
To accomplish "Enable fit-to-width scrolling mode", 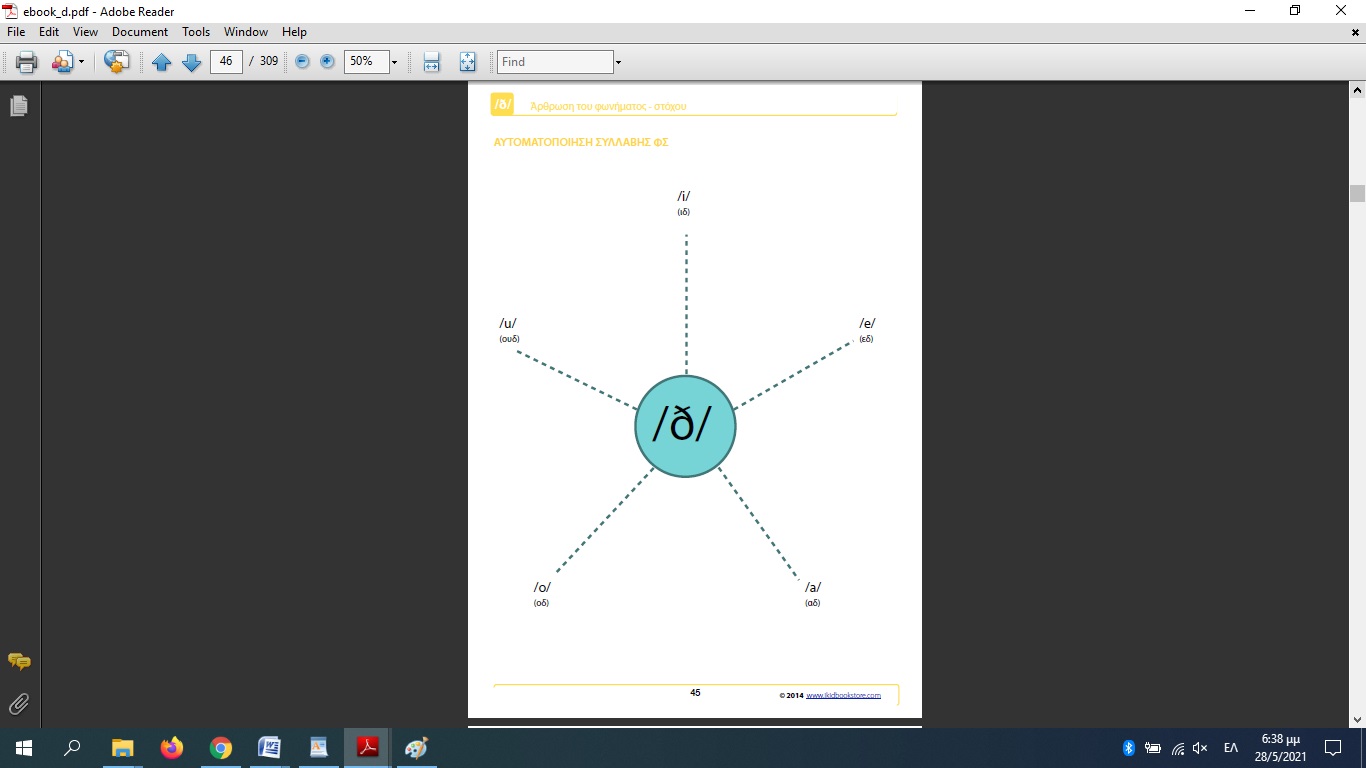I will pos(431,62).
